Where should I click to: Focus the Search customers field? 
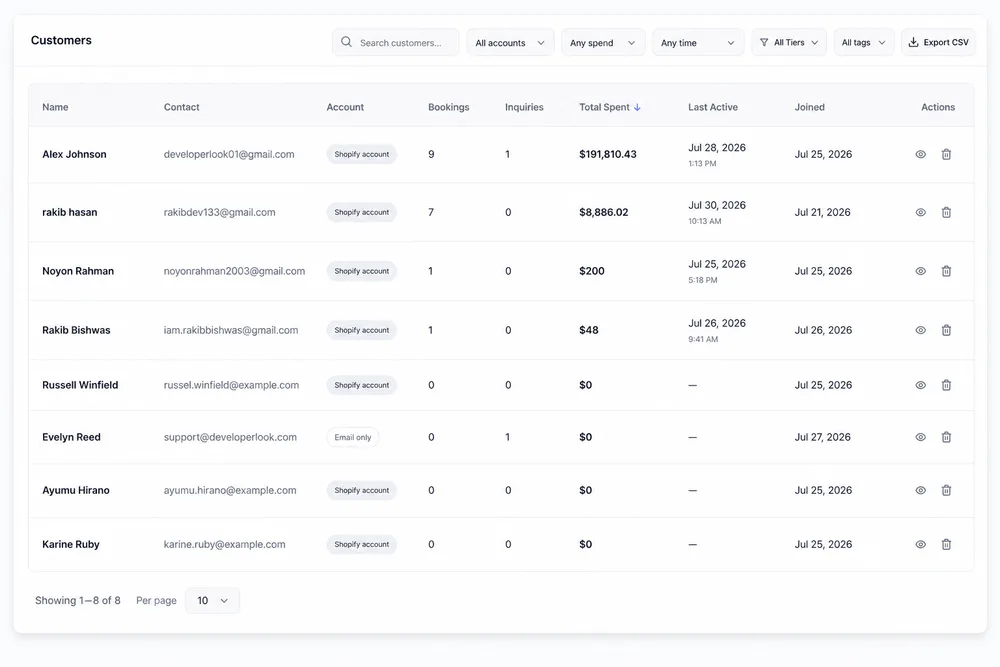coord(395,43)
